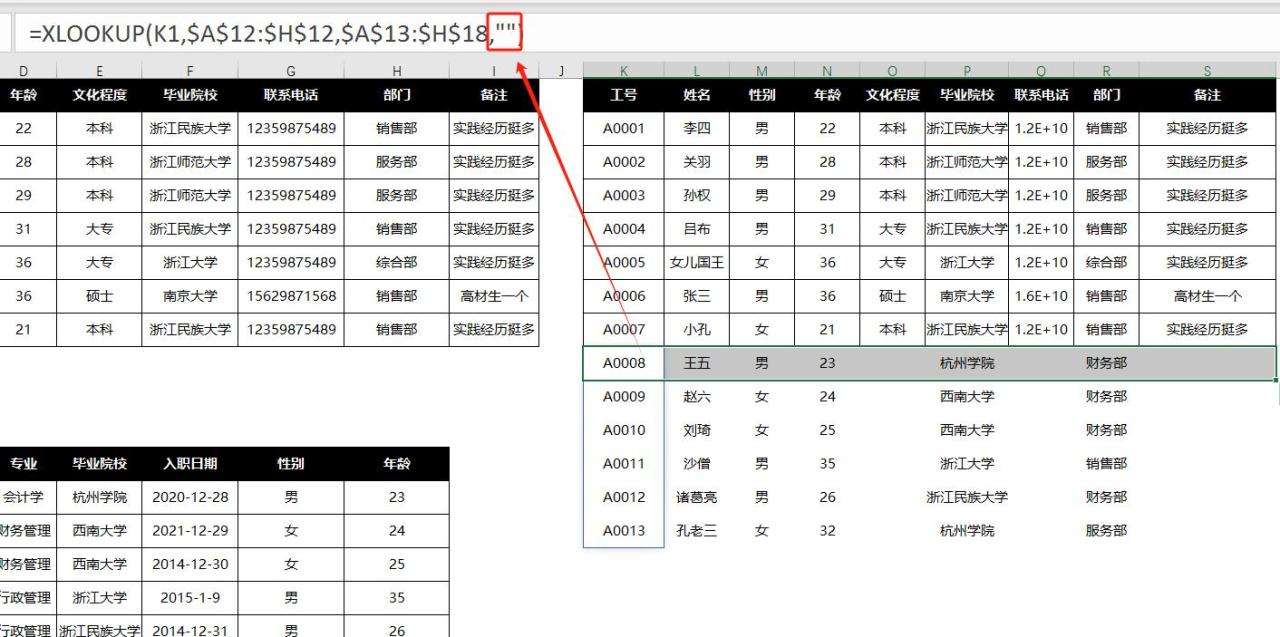Select the cell containing A0001
Image resolution: width=1280 pixels, height=637 pixels.
coord(624,129)
